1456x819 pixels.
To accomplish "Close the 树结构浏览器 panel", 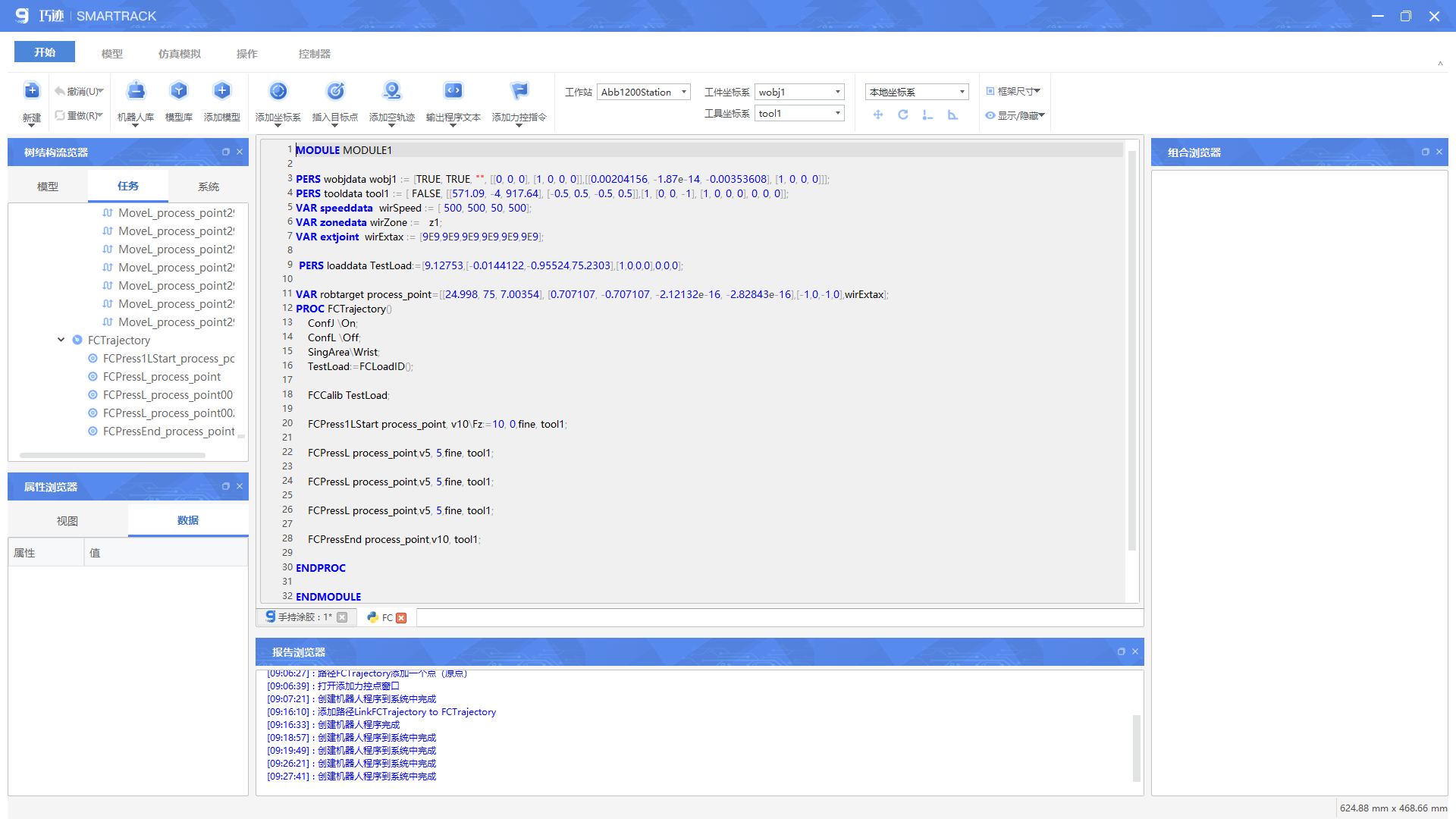I will click(240, 152).
